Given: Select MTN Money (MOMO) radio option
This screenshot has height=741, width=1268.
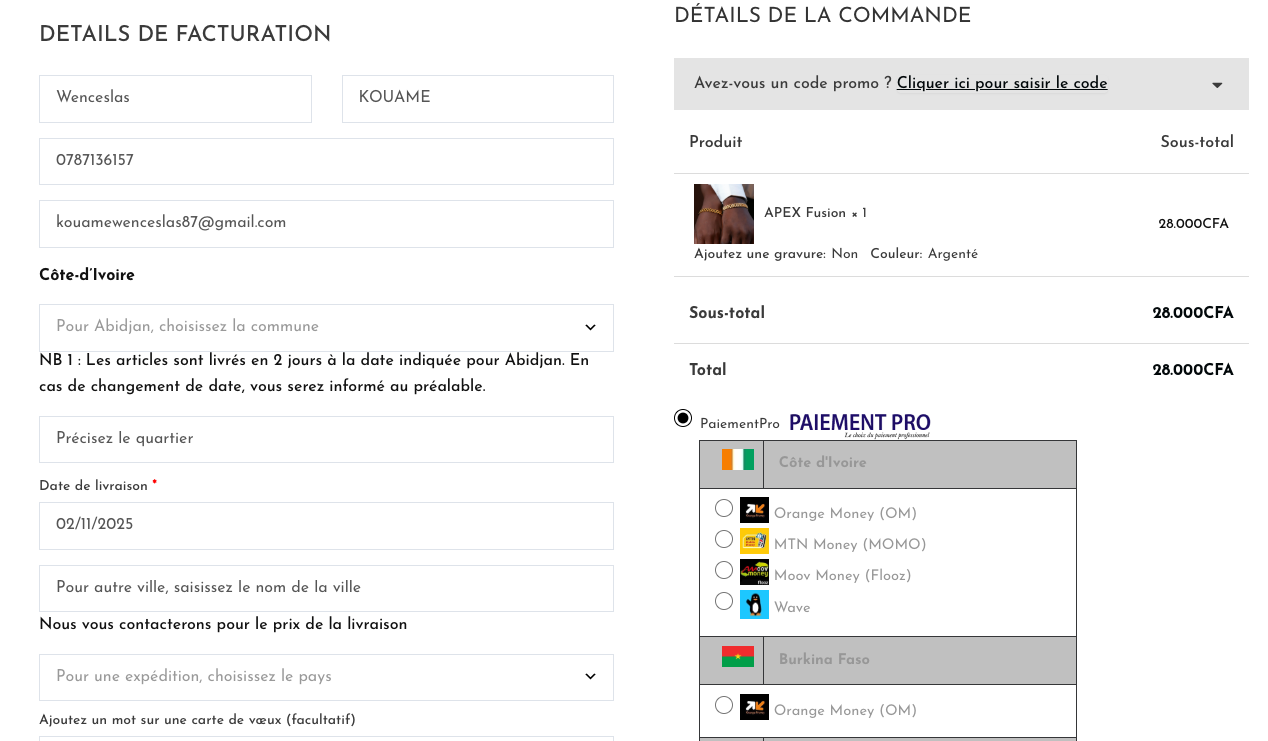Looking at the screenshot, I should (x=724, y=540).
